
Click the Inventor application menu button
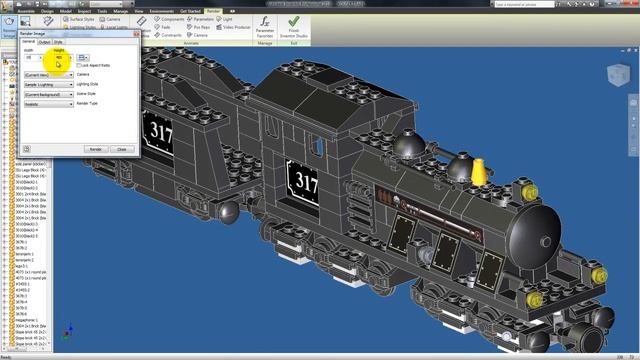point(7,7)
